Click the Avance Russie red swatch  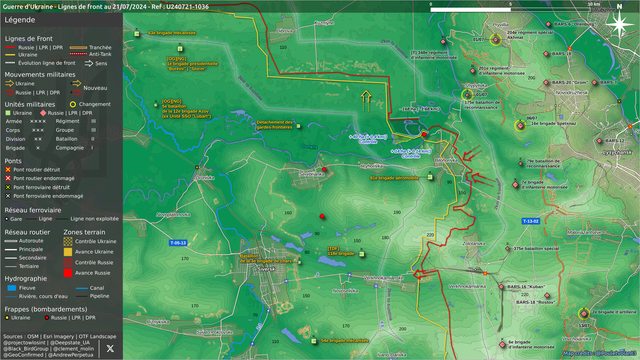[68, 273]
